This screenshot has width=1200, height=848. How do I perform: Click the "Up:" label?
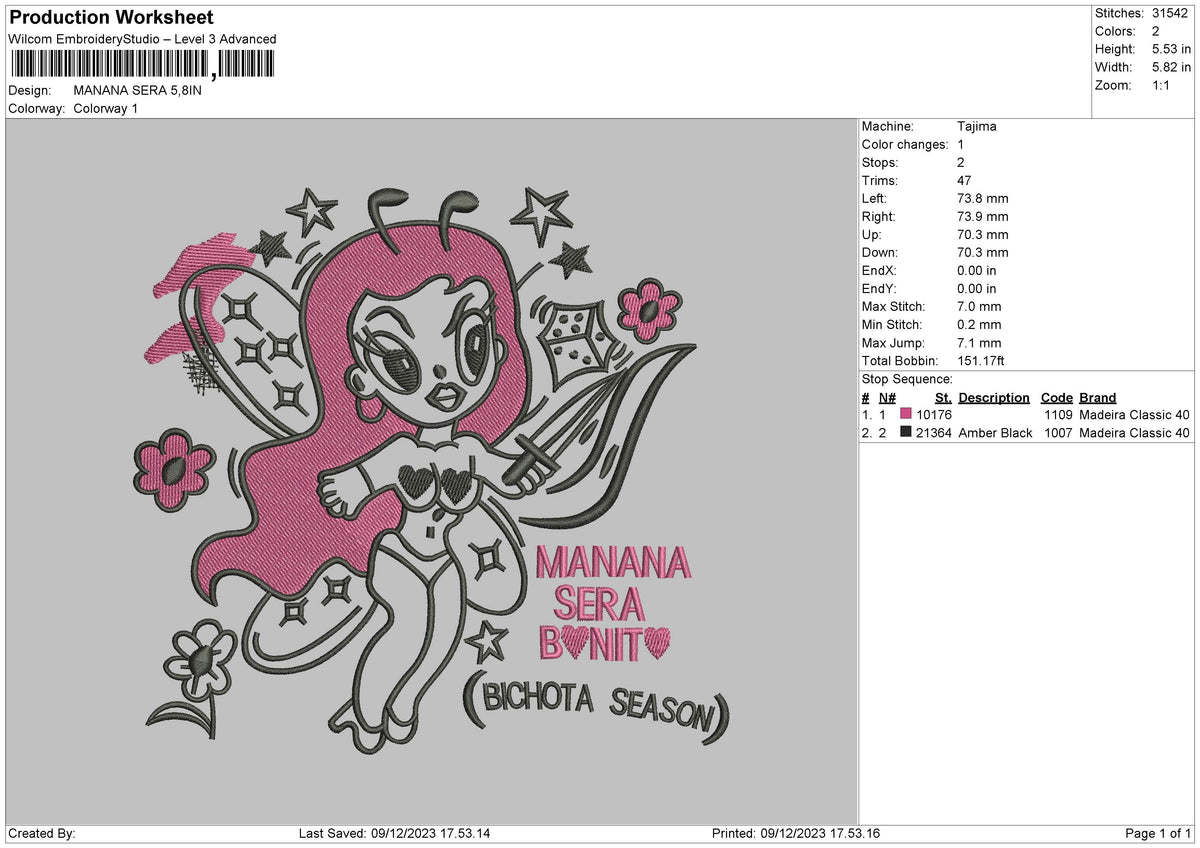[873, 234]
